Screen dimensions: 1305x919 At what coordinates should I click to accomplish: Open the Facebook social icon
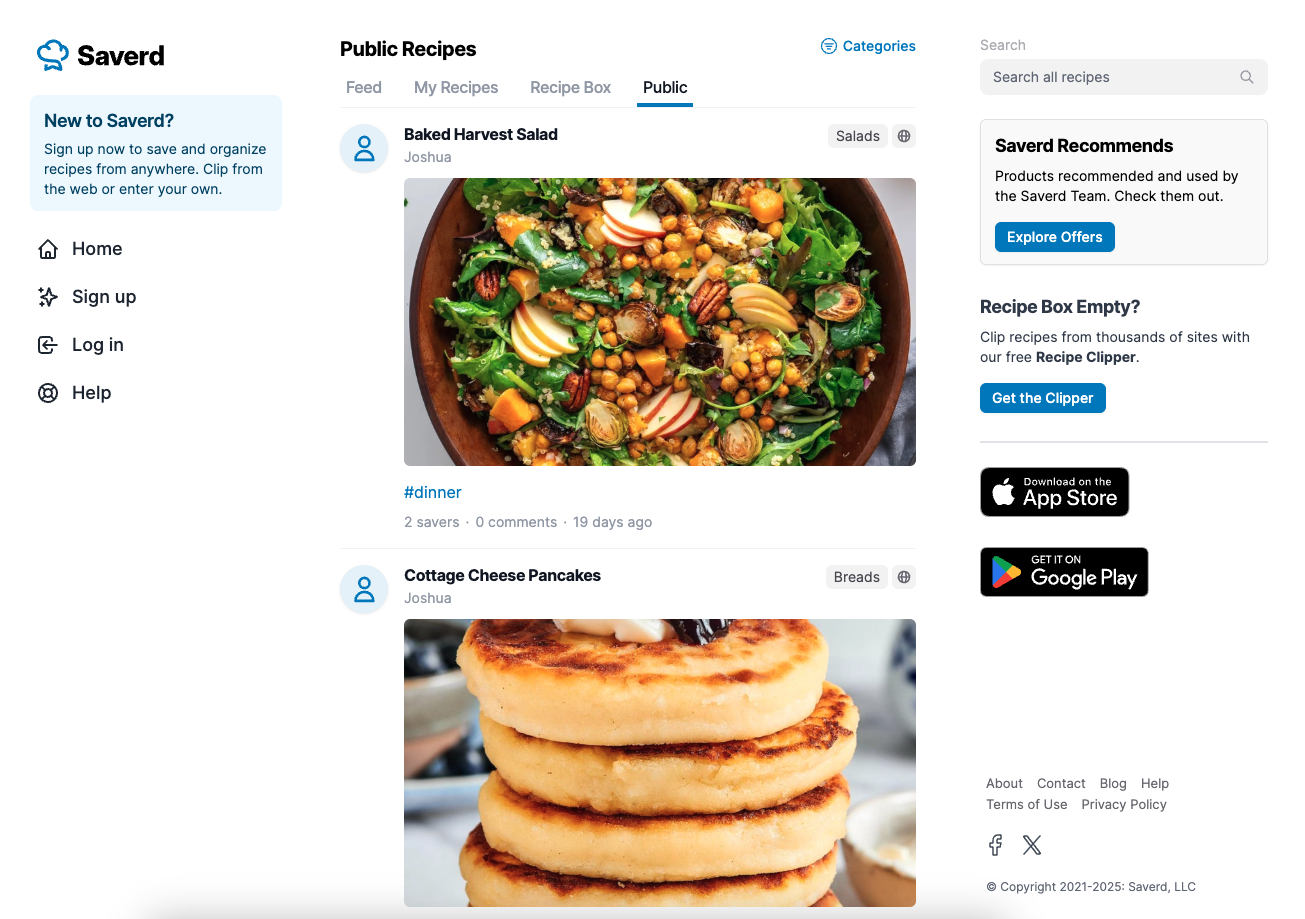(995, 845)
